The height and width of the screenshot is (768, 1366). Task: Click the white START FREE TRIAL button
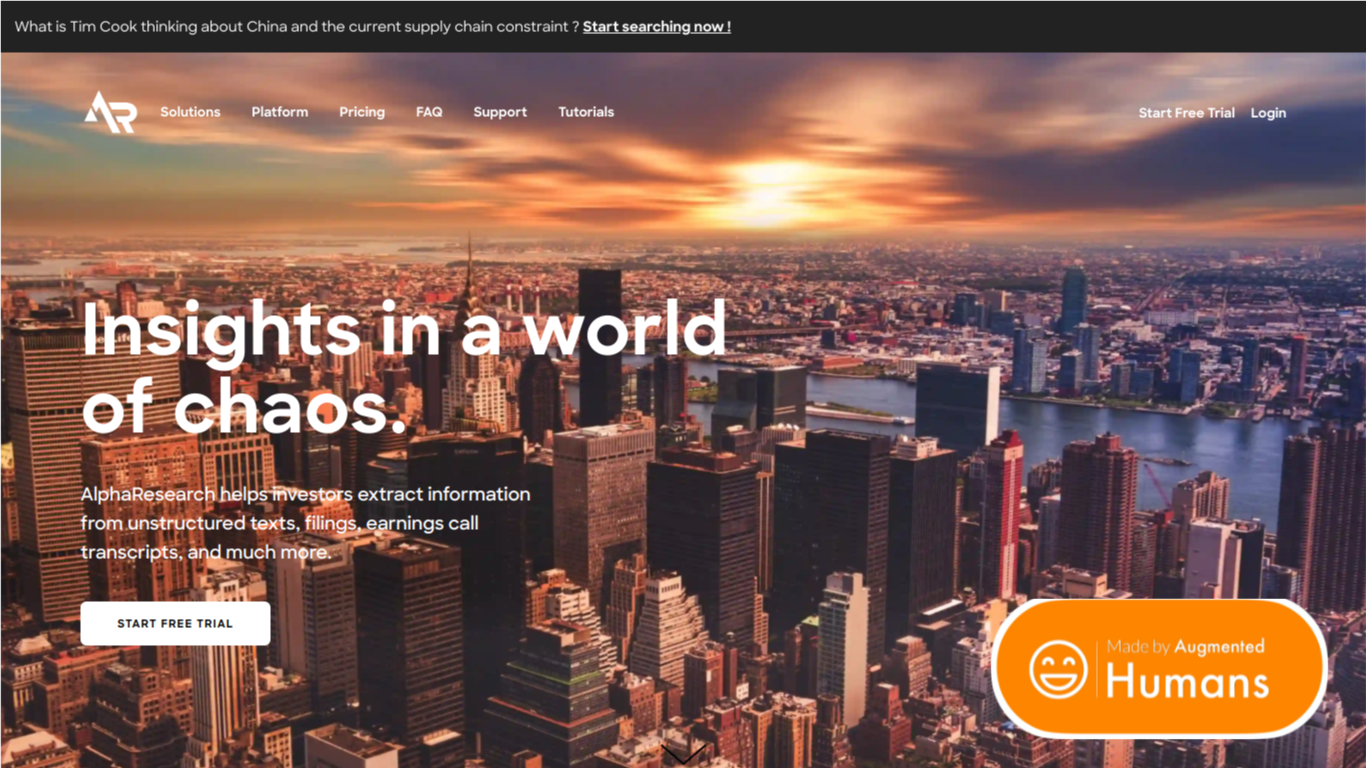tap(175, 623)
